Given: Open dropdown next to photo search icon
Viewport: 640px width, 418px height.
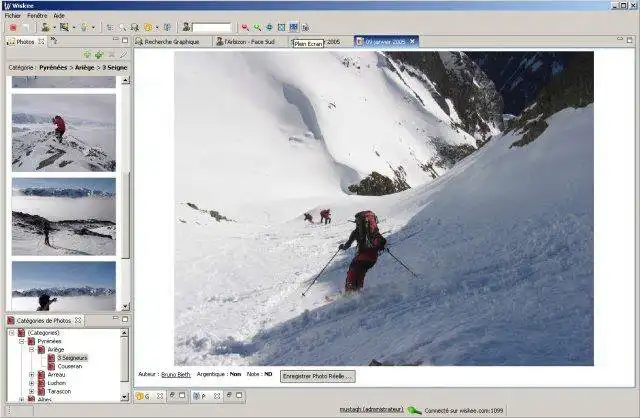Looking at the screenshot, I should coord(74,28).
